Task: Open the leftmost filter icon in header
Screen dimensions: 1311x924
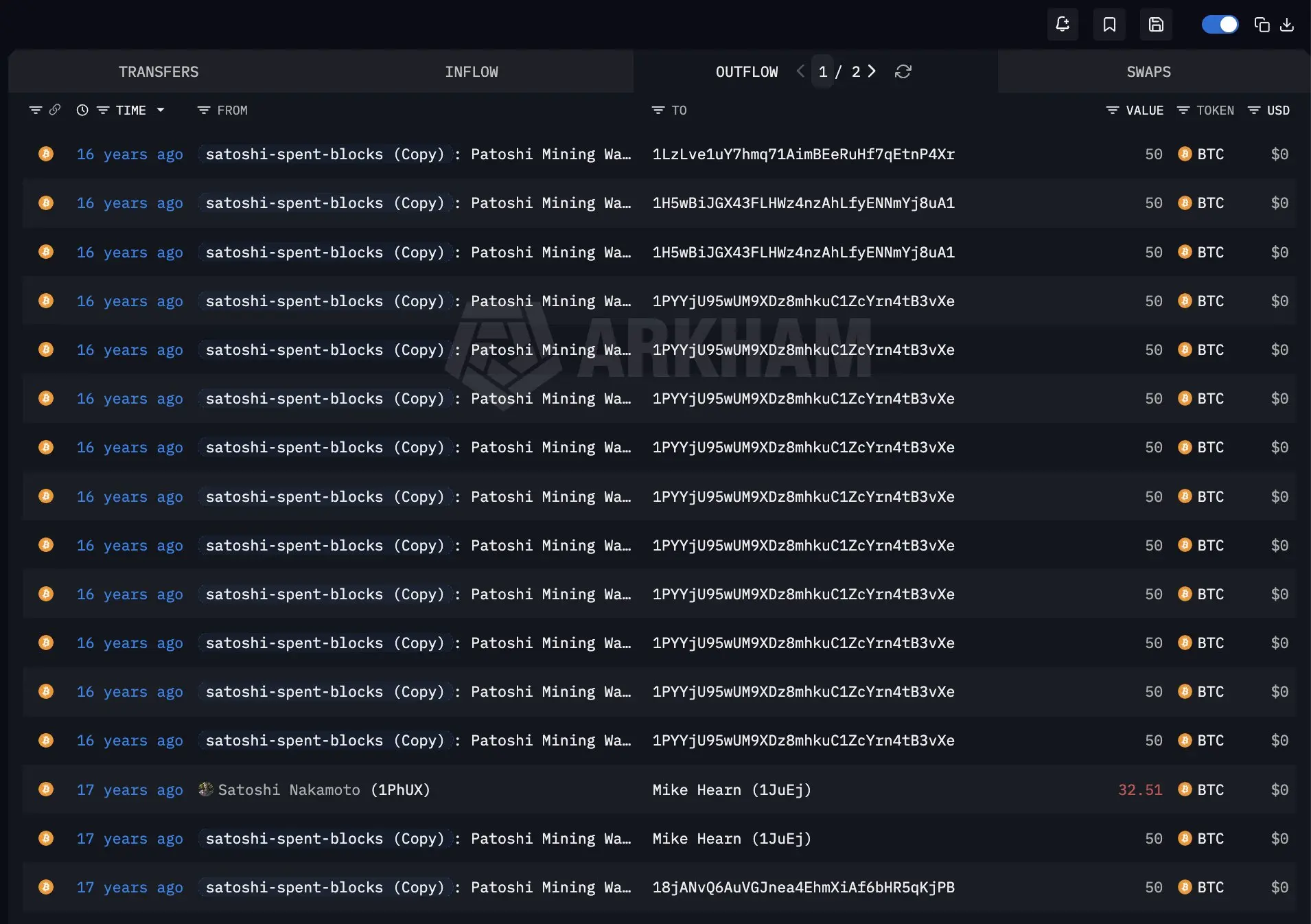Action: tap(36, 110)
